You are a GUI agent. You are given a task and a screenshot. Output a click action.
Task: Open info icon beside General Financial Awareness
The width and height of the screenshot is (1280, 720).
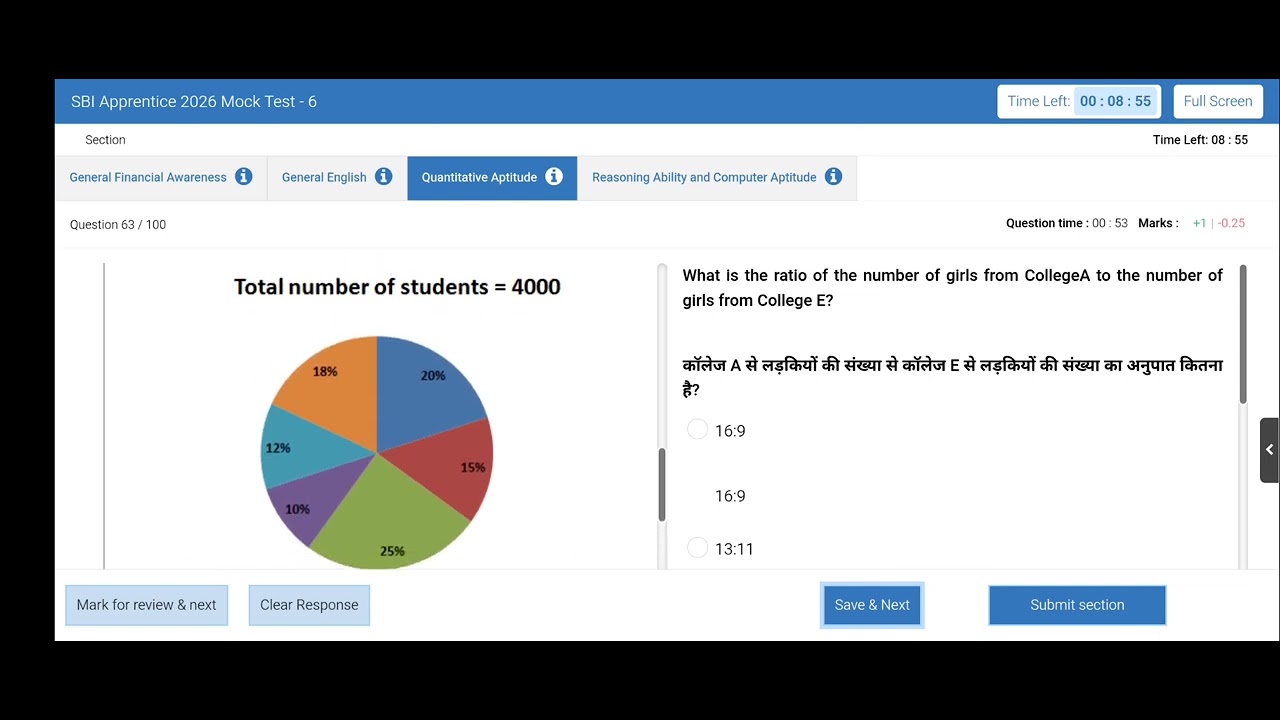(243, 177)
